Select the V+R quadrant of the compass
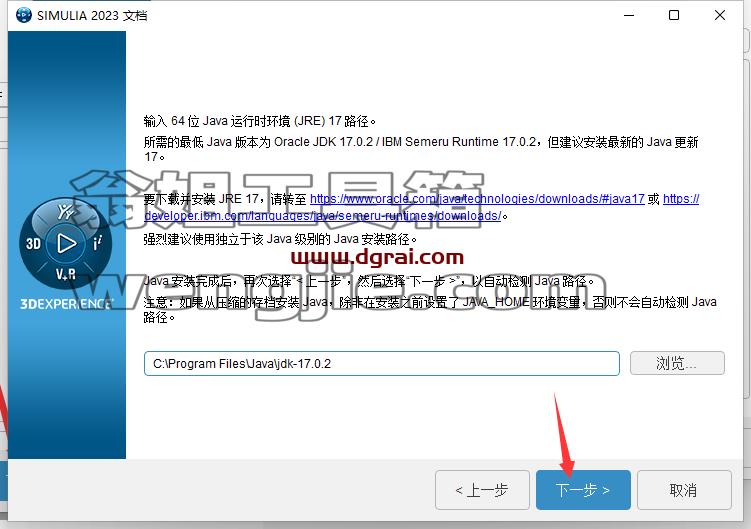 click(x=66, y=274)
